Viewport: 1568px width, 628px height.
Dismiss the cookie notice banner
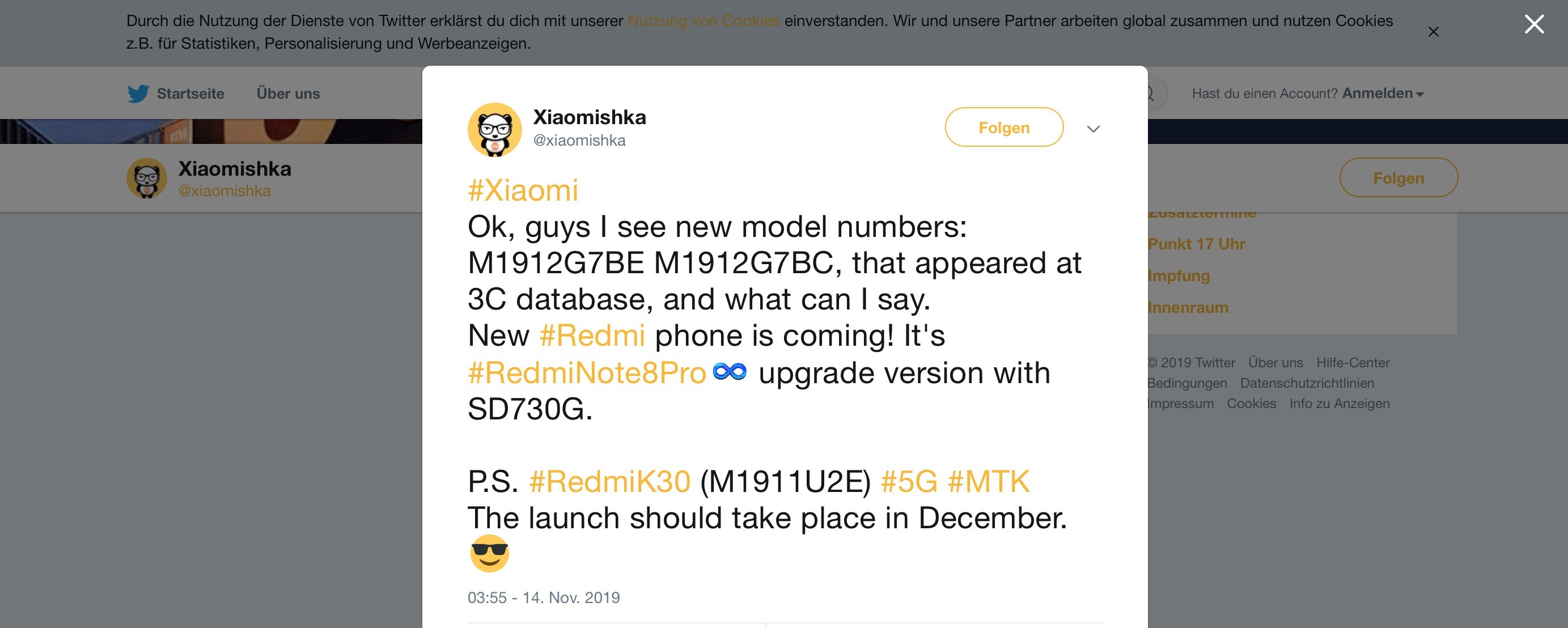tap(1434, 32)
